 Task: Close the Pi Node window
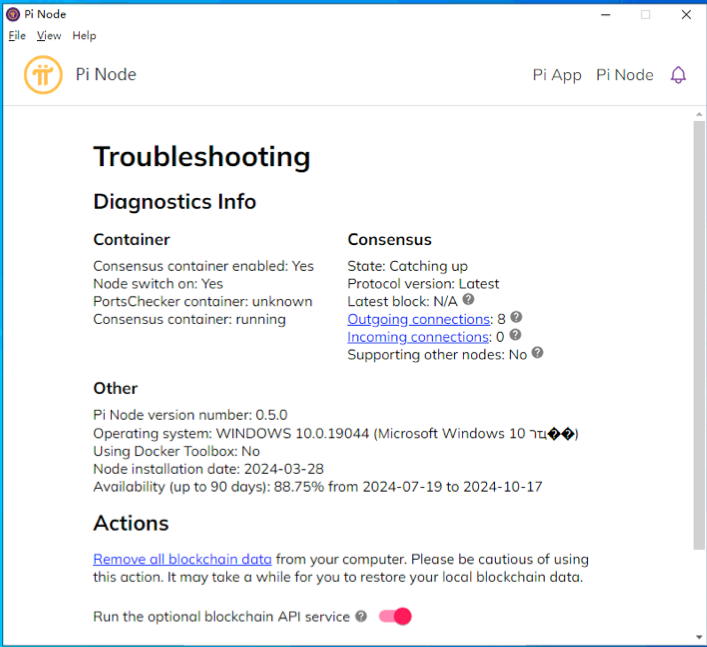(x=686, y=15)
